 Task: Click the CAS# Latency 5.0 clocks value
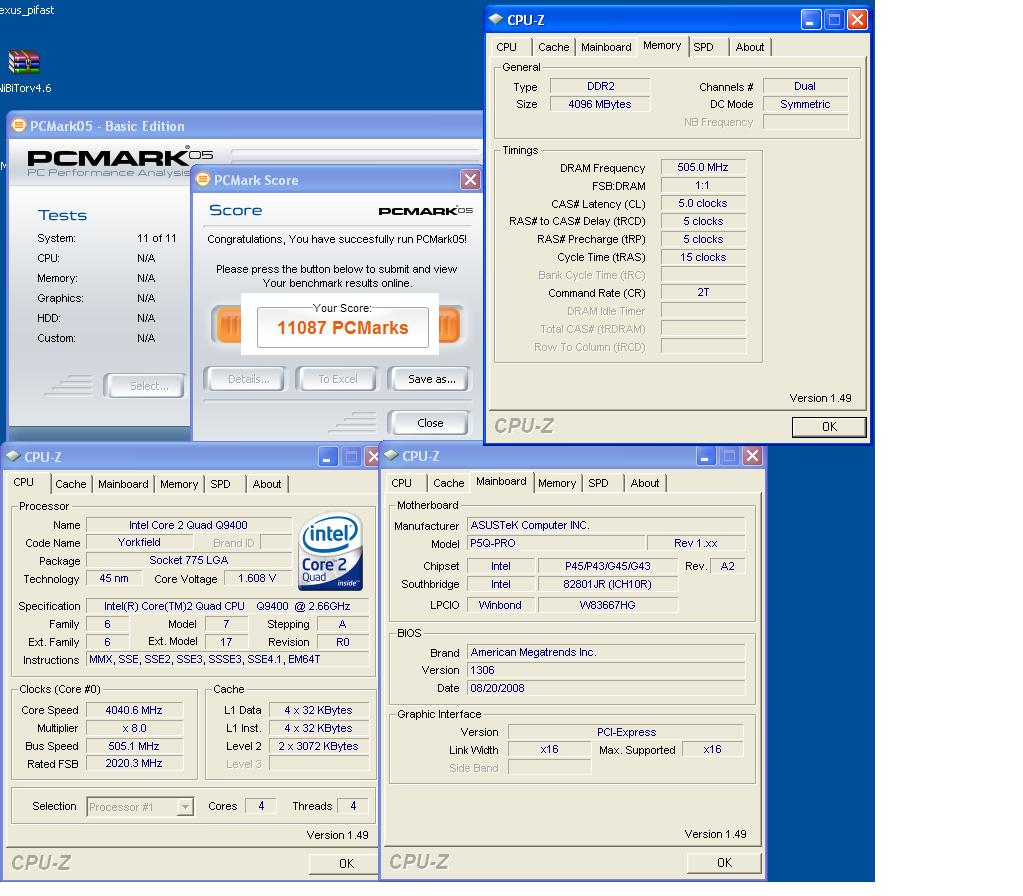(x=703, y=204)
